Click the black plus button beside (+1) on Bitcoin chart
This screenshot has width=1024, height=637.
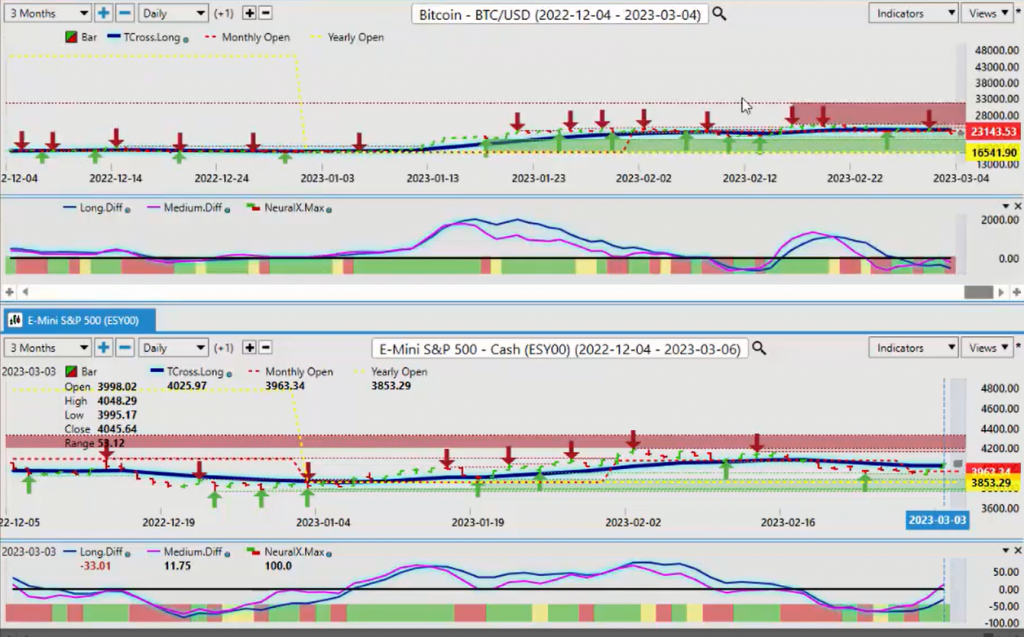249,13
